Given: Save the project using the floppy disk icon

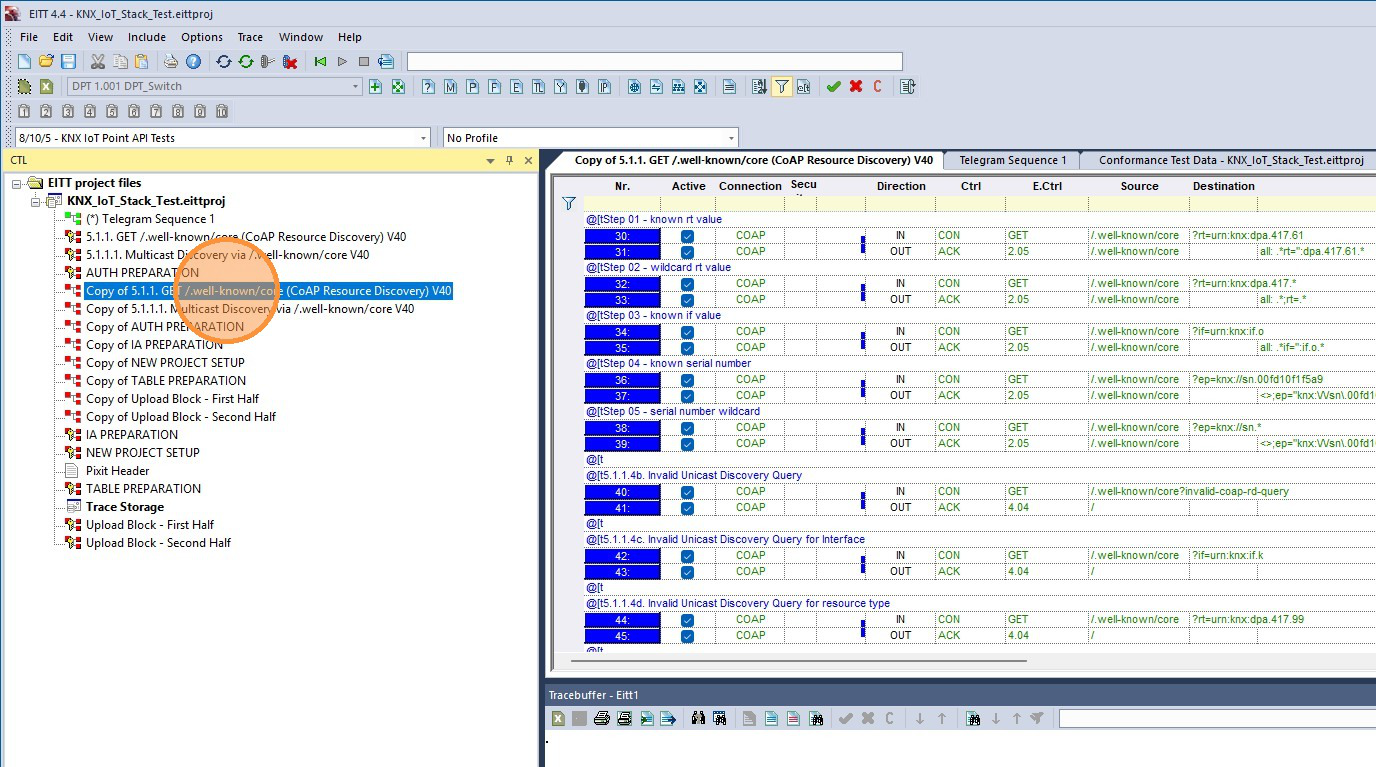Looking at the screenshot, I should click(x=68, y=62).
